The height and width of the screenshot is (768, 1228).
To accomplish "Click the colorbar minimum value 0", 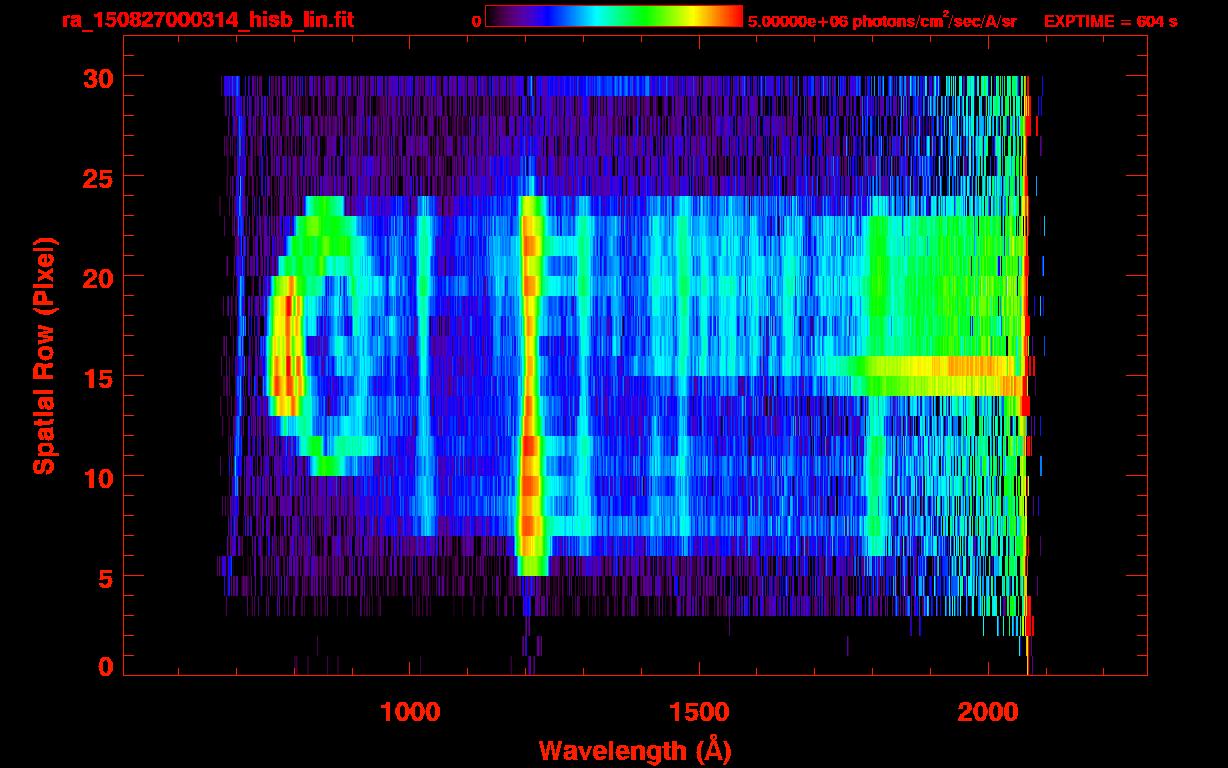I will pyautogui.click(x=476, y=21).
